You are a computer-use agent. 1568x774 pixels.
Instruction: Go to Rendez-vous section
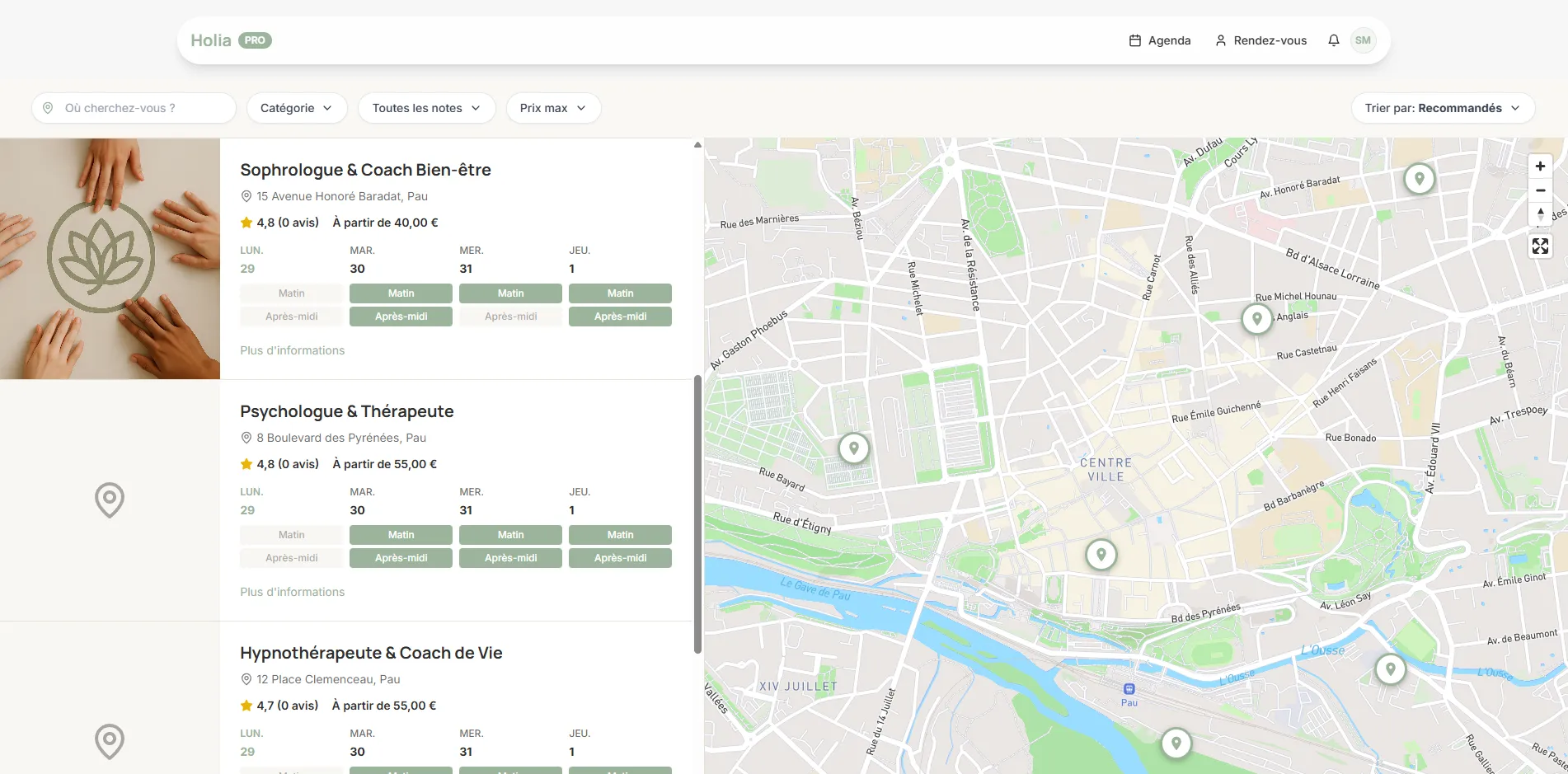(1261, 40)
